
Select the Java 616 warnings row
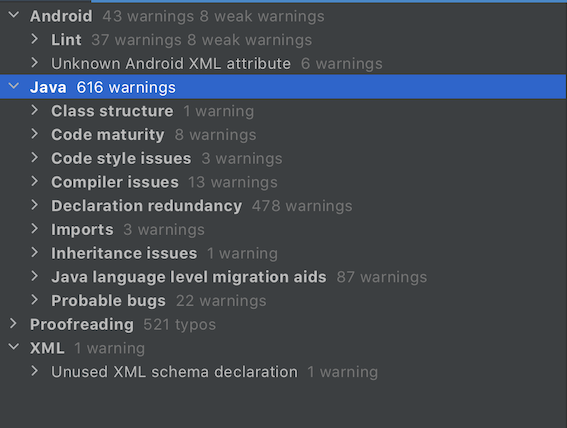point(284,87)
